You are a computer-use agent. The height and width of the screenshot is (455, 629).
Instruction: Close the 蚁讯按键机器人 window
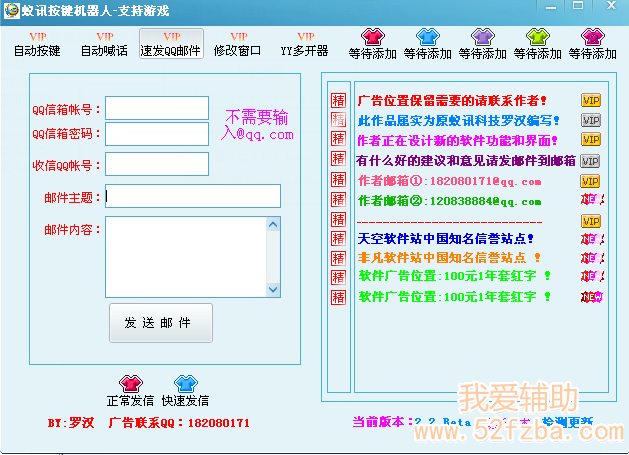(x=611, y=6)
